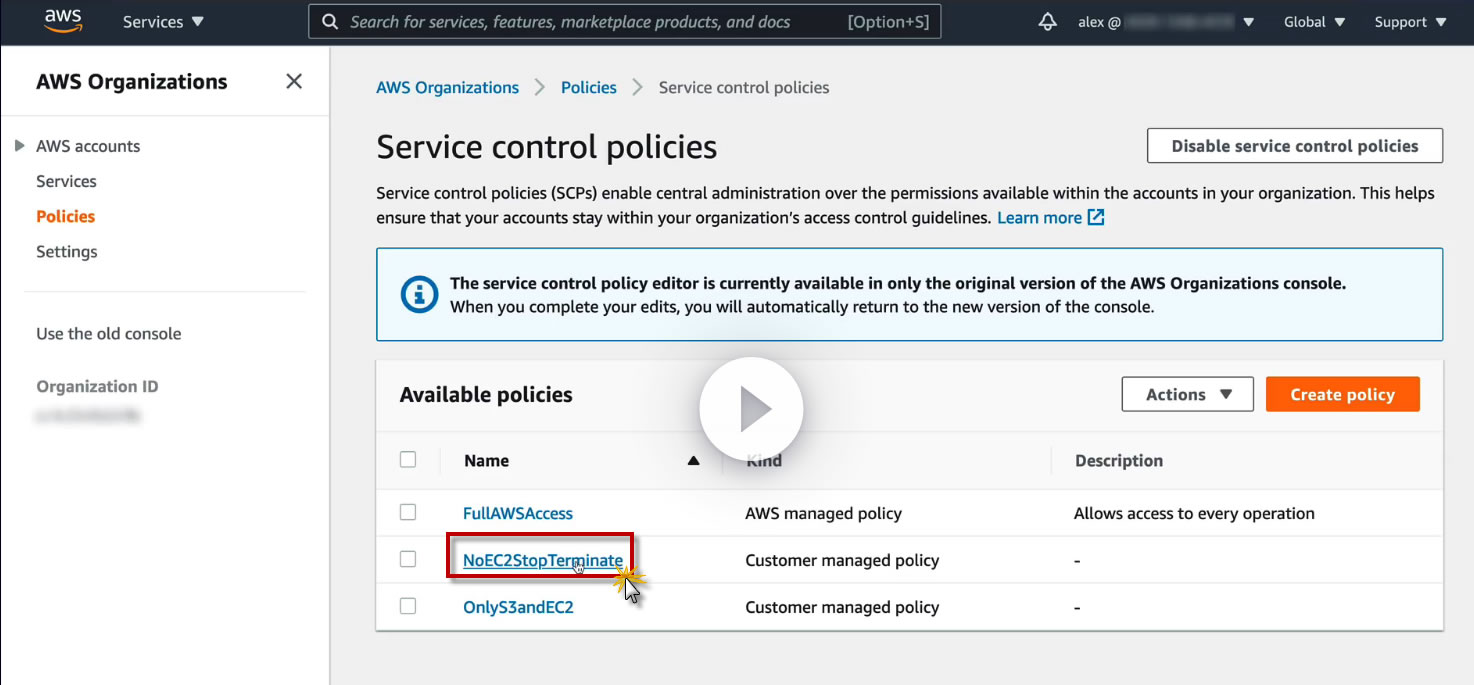Sort policies by the Name column arrow

[693, 461]
